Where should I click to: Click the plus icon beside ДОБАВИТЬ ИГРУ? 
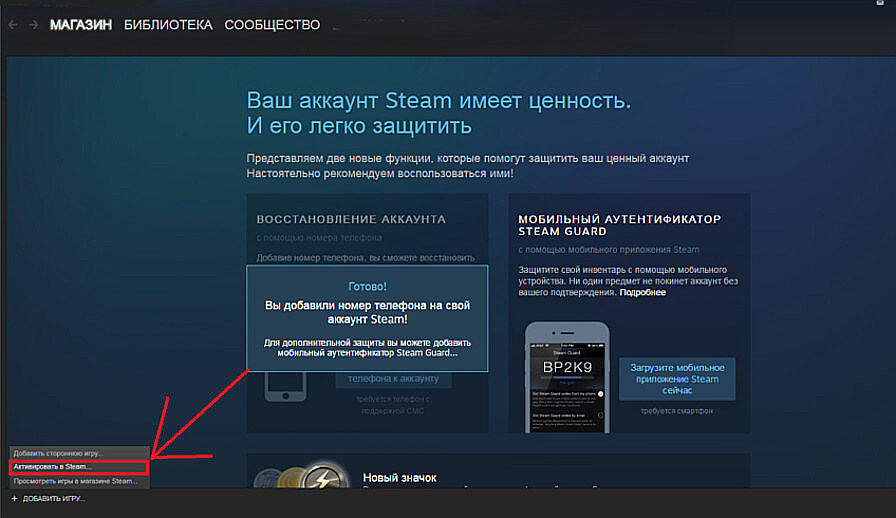14,498
